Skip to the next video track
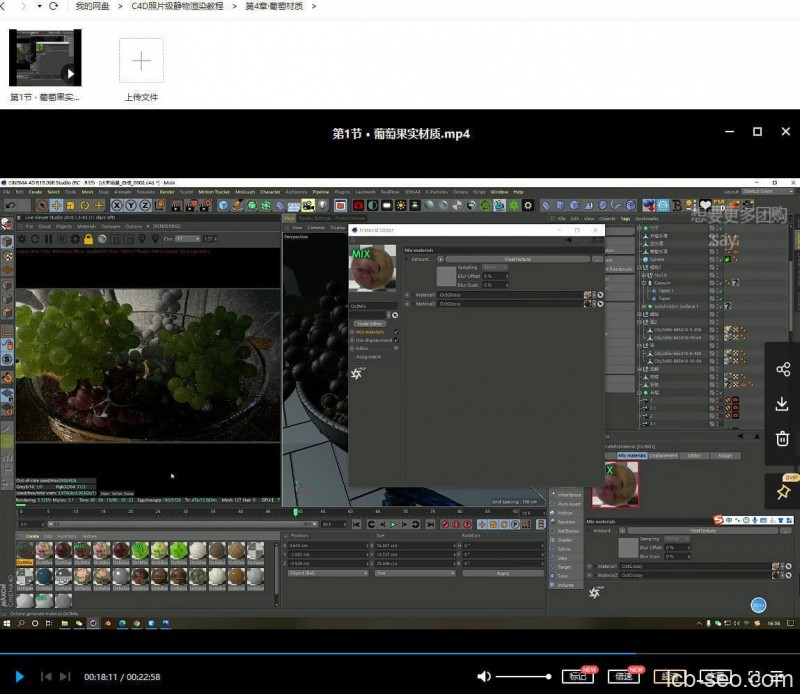Screen dimensions: 800x694 [66, 677]
